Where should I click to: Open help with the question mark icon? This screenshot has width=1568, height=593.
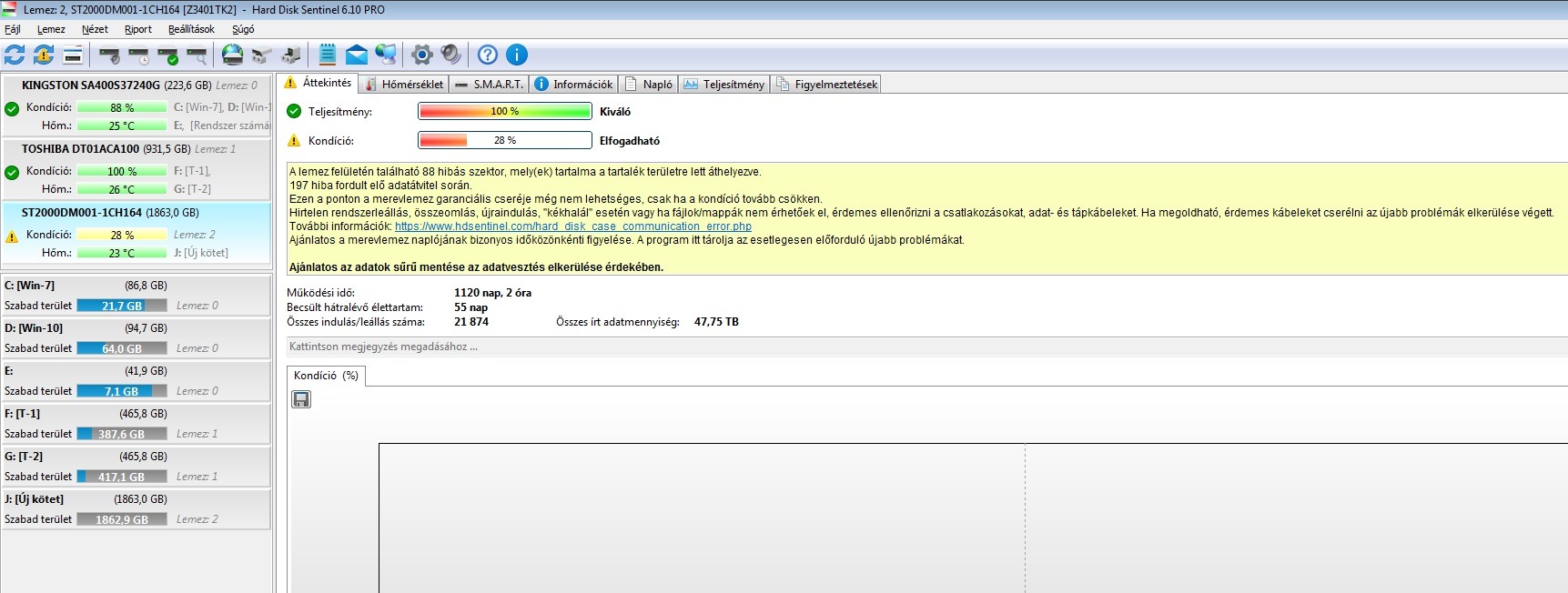[488, 55]
